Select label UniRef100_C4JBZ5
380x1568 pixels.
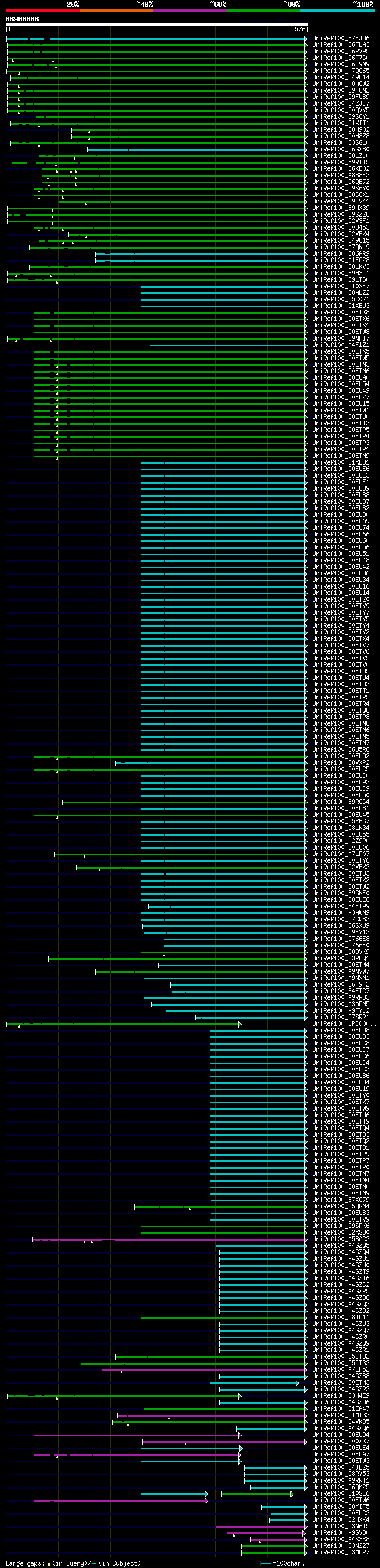(341, 1468)
